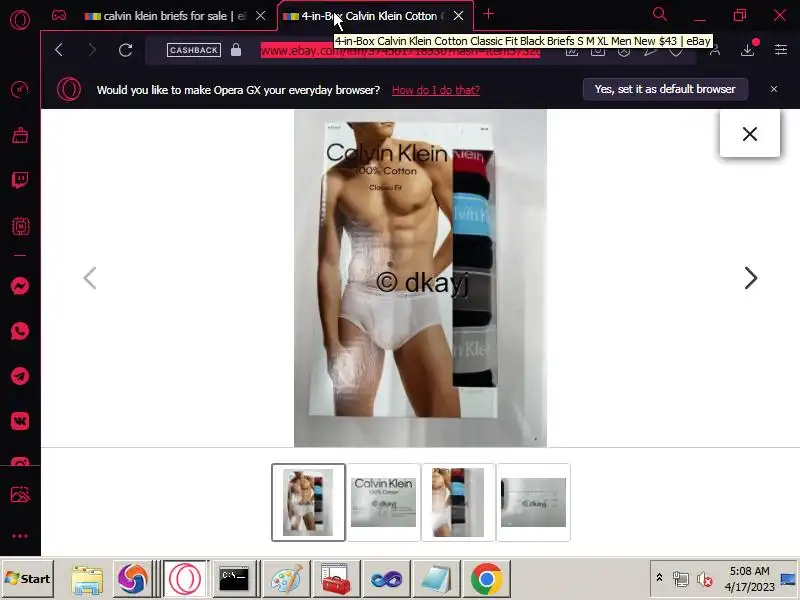
Task: Close the eBay image viewer overlay
Action: point(750,134)
